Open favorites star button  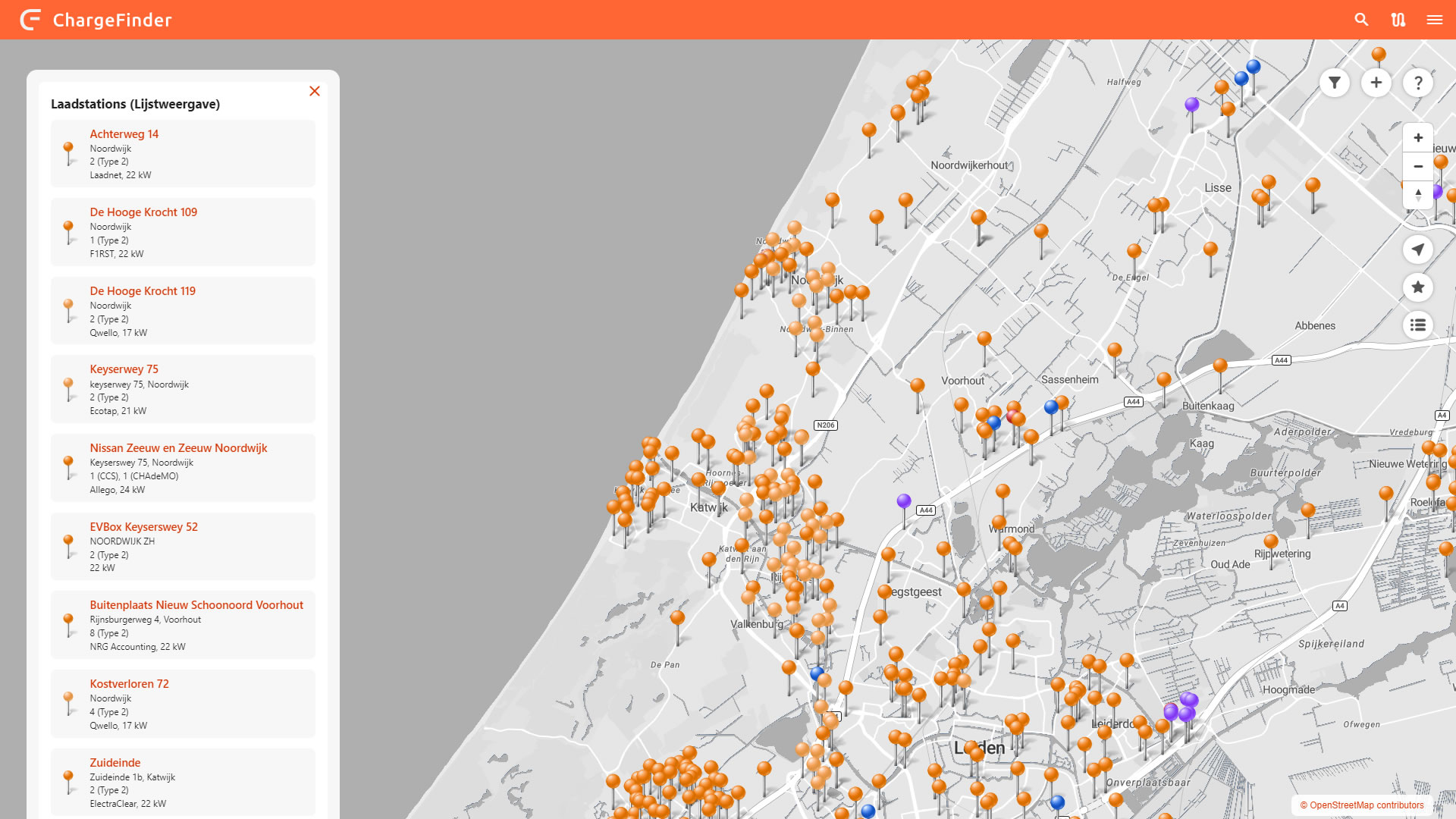(x=1417, y=287)
